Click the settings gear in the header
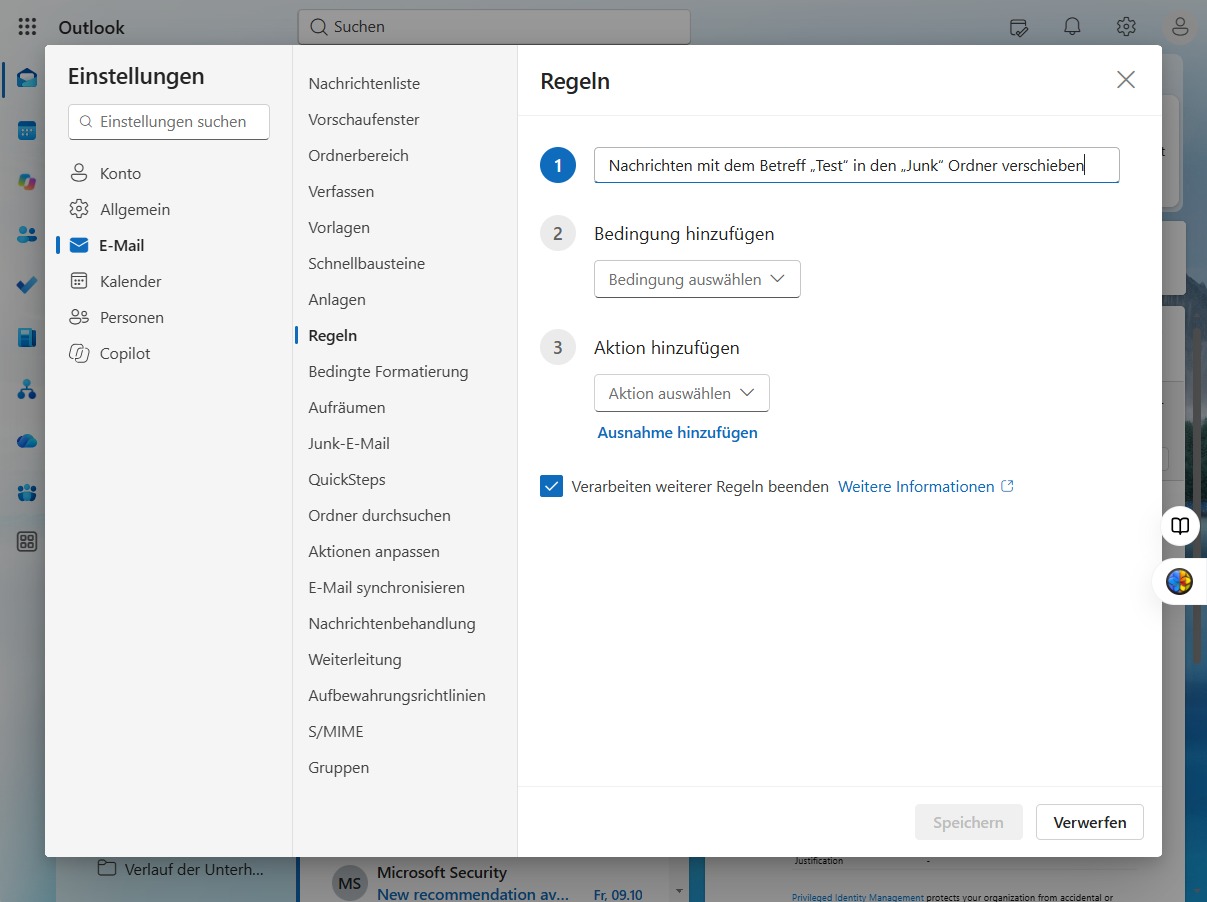 point(1126,27)
